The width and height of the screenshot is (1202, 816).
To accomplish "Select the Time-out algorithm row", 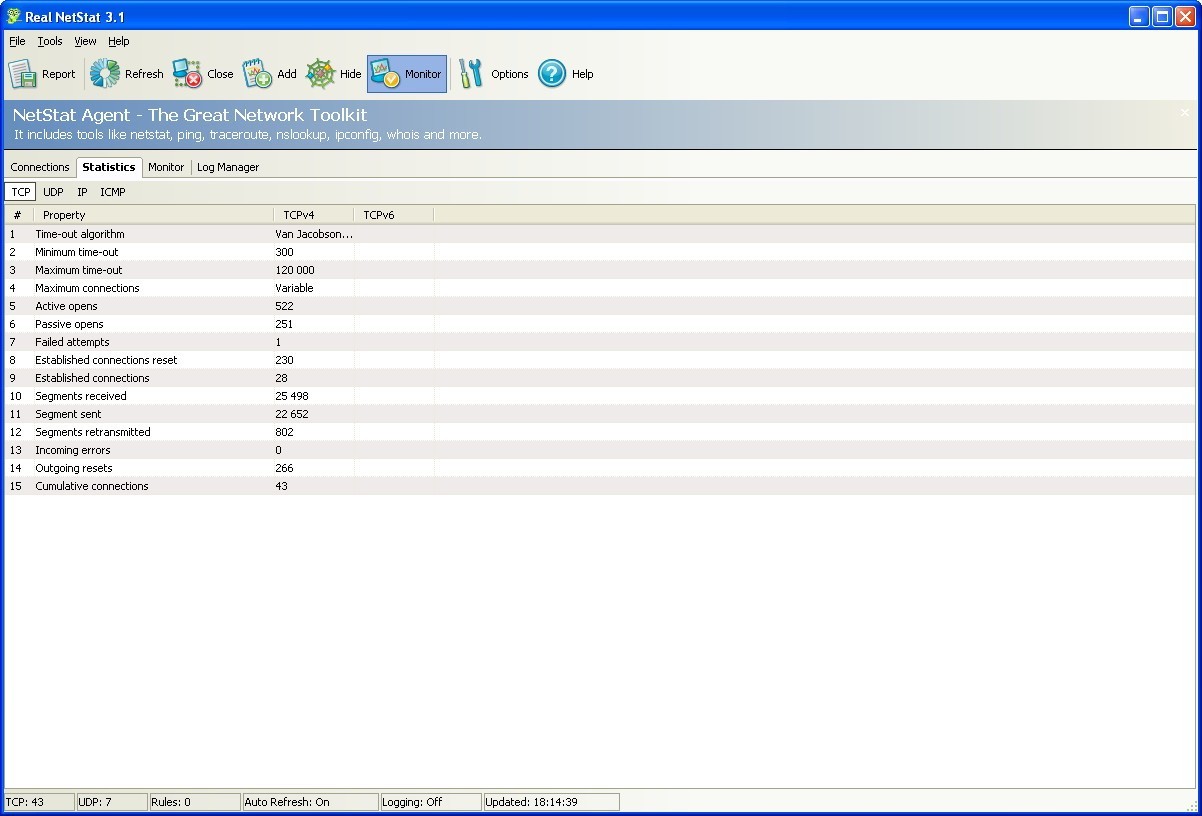I will point(599,234).
